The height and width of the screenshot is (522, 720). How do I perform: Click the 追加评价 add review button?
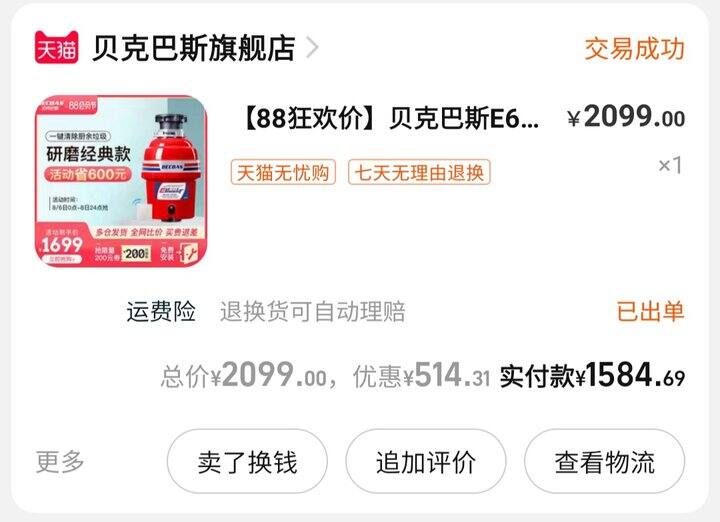click(x=426, y=461)
